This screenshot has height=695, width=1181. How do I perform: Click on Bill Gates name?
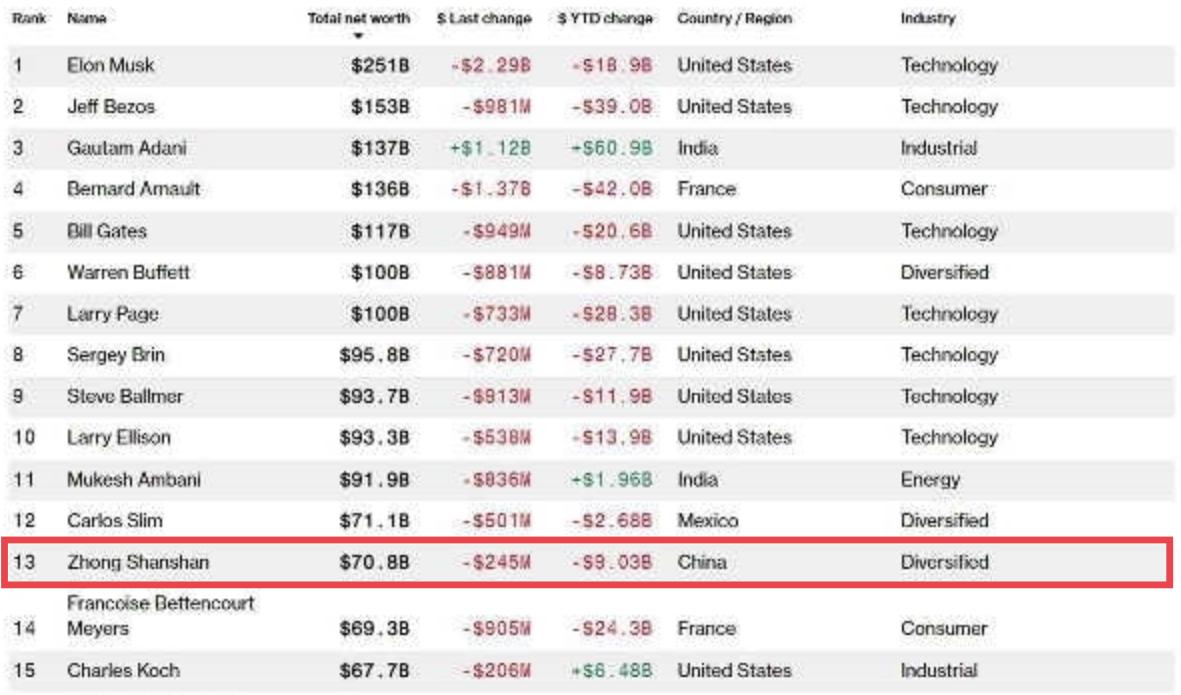[x=107, y=231]
